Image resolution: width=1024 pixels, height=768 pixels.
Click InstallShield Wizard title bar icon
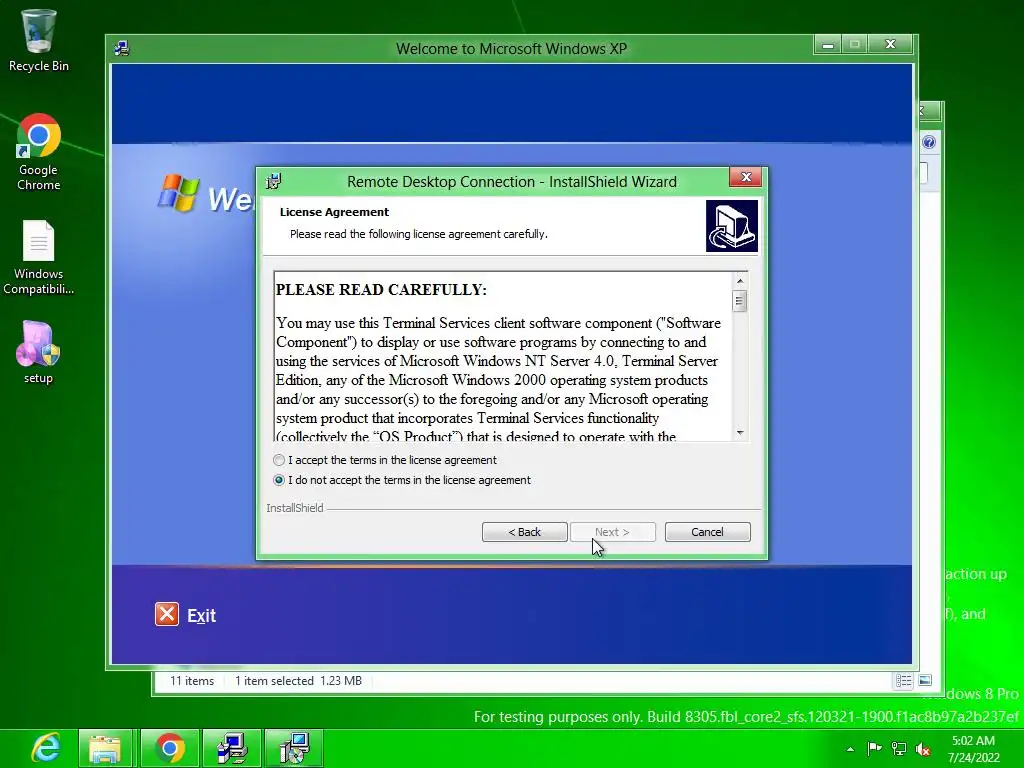click(x=274, y=182)
